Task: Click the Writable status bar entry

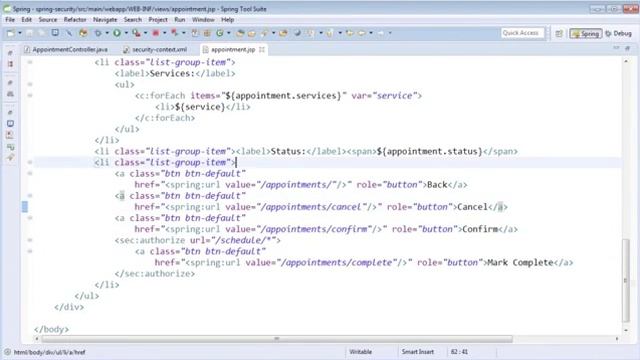Action: tap(360, 352)
